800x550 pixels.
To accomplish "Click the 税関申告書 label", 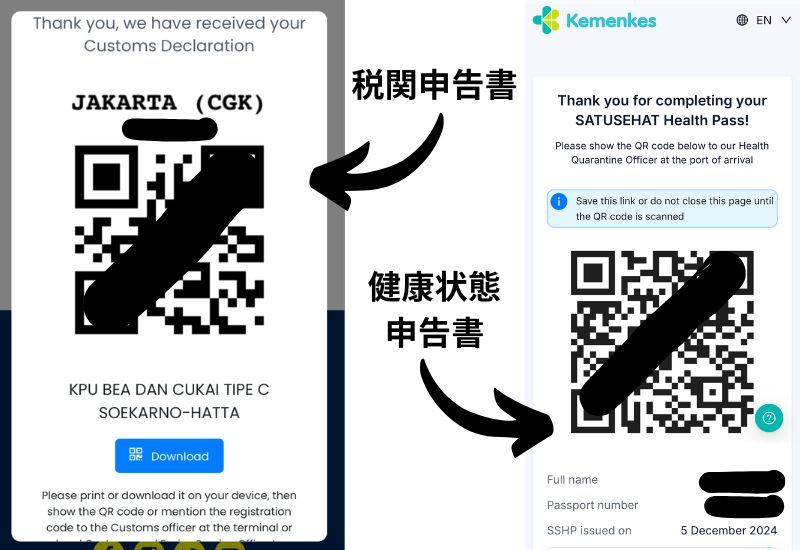I will pyautogui.click(x=434, y=85).
